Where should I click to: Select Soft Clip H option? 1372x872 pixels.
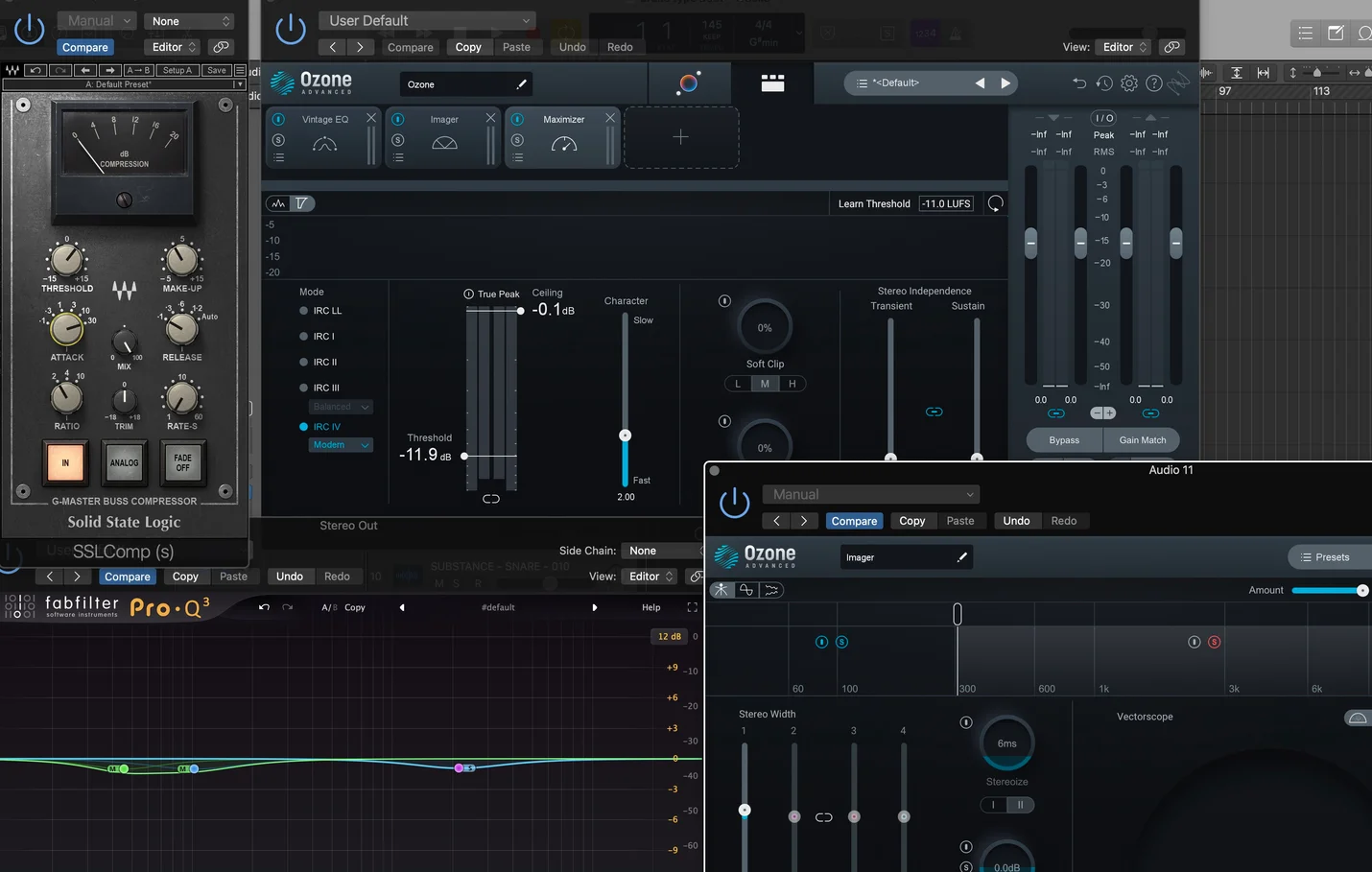click(x=792, y=384)
